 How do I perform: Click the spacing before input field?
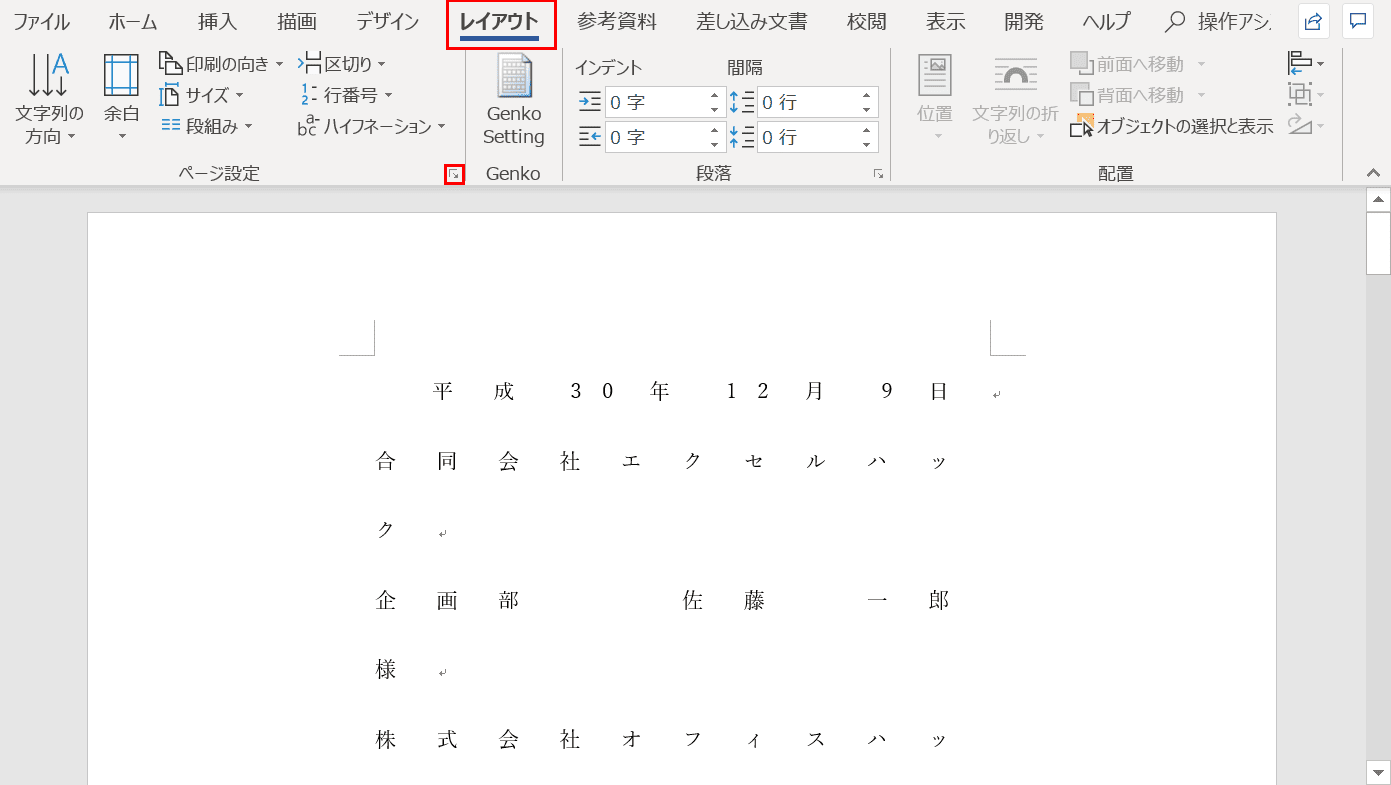coord(807,102)
